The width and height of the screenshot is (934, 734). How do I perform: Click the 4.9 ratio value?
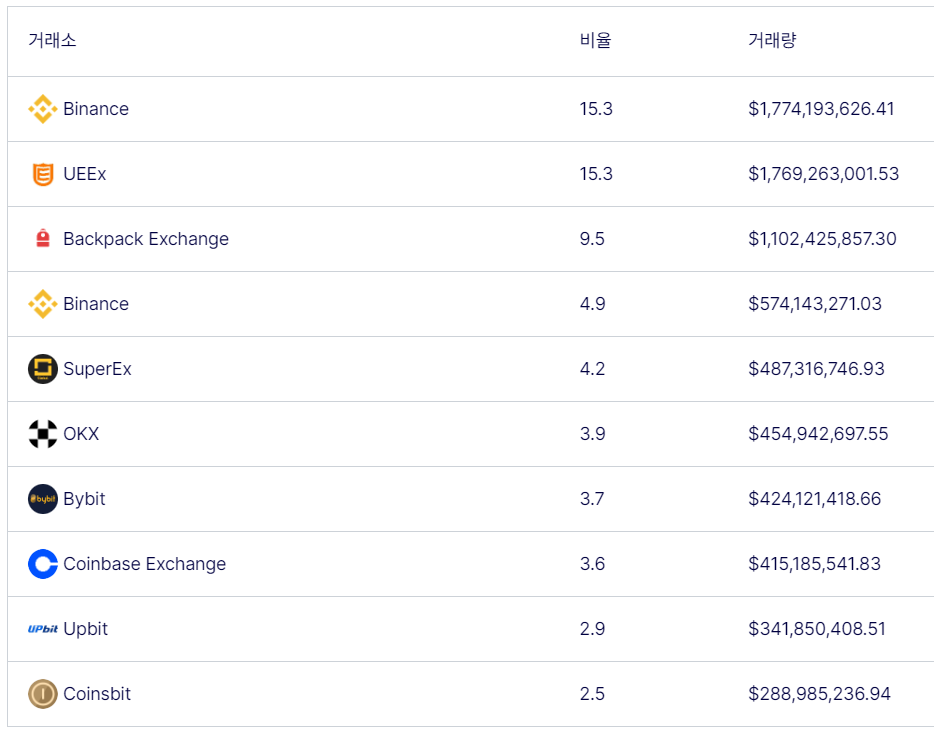593,304
